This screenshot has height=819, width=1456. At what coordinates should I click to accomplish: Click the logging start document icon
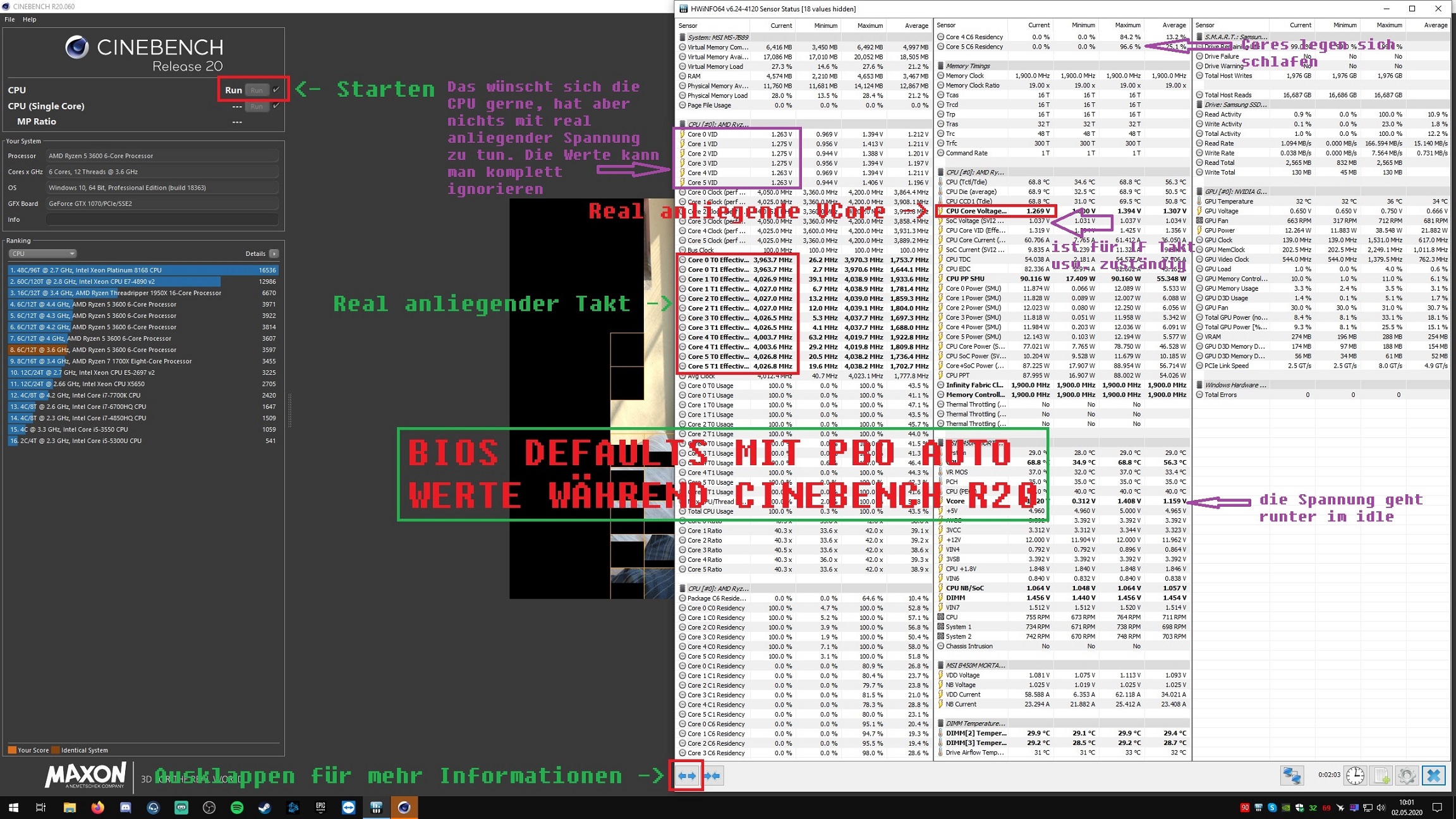pyautogui.click(x=1381, y=775)
